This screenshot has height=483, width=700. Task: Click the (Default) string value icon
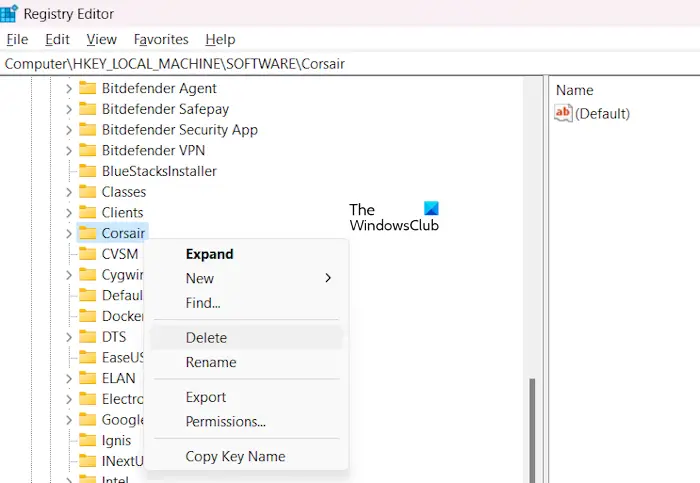[x=563, y=113]
